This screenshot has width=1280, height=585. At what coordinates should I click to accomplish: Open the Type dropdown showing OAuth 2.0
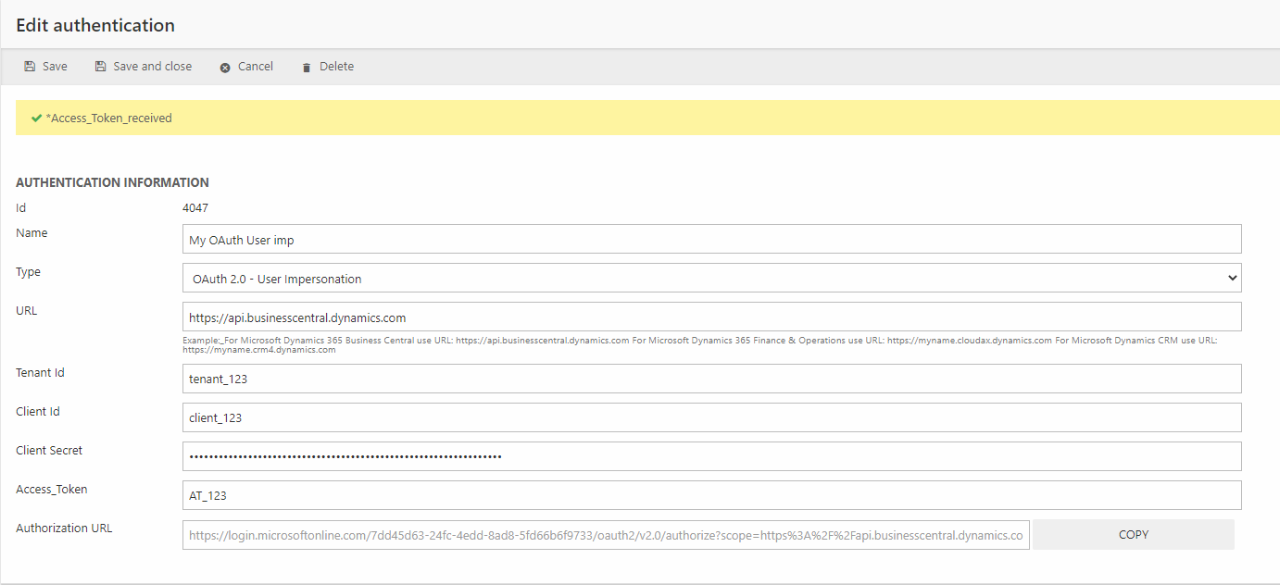point(711,278)
